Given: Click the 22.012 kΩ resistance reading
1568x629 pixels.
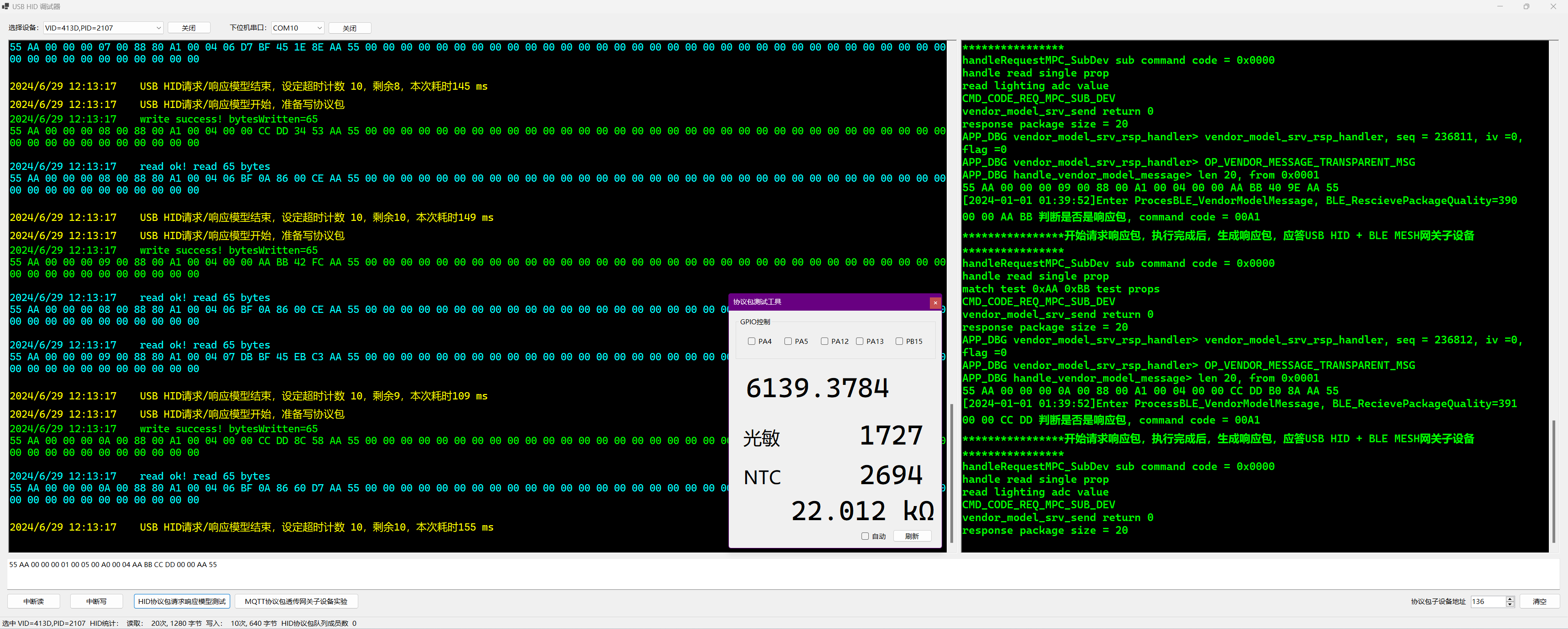Looking at the screenshot, I should click(862, 511).
